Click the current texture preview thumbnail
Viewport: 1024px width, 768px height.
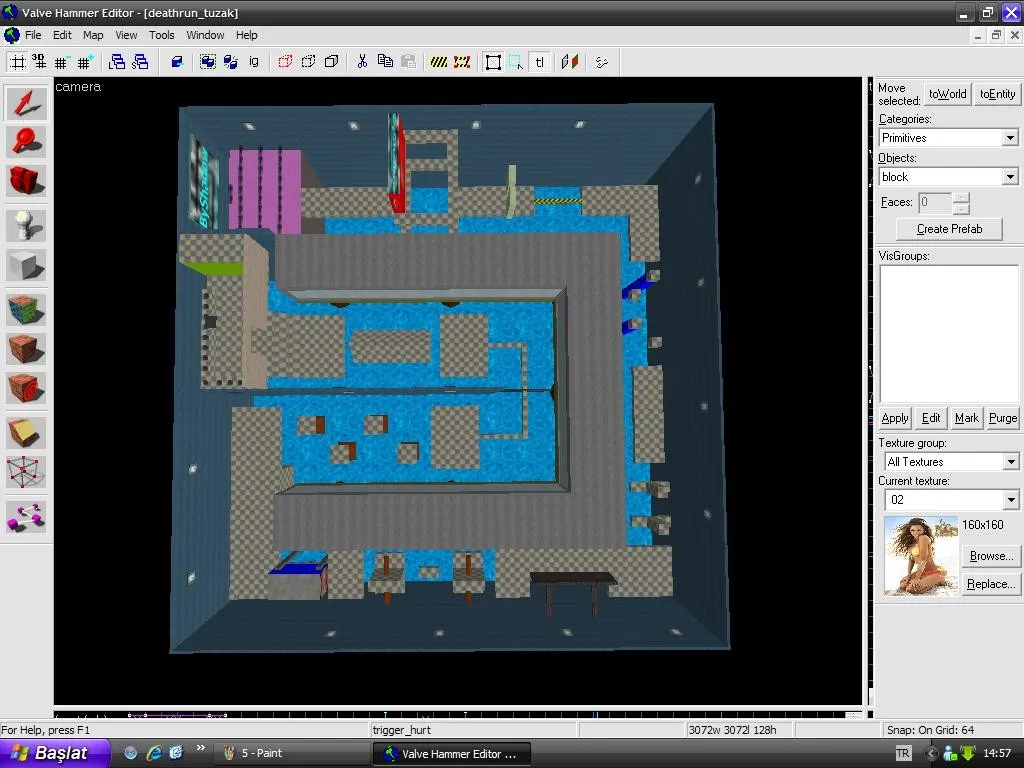(920, 556)
